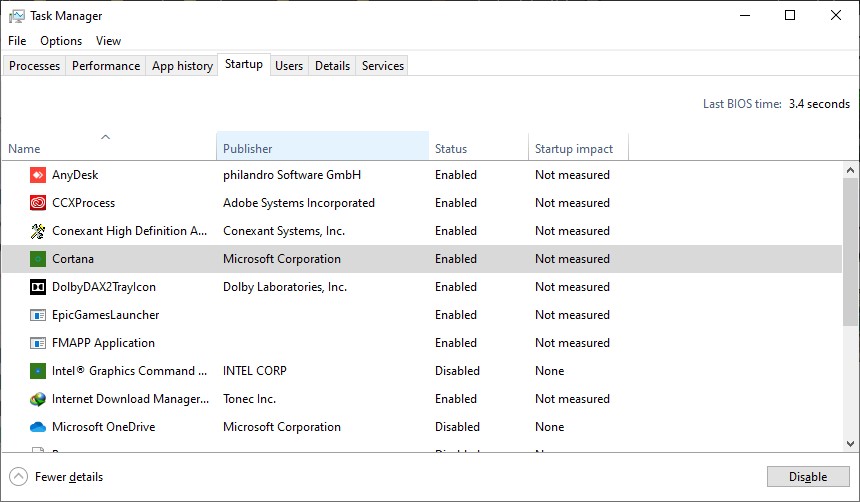Click the FMAPP Application icon
The height and width of the screenshot is (502, 860).
38,343
